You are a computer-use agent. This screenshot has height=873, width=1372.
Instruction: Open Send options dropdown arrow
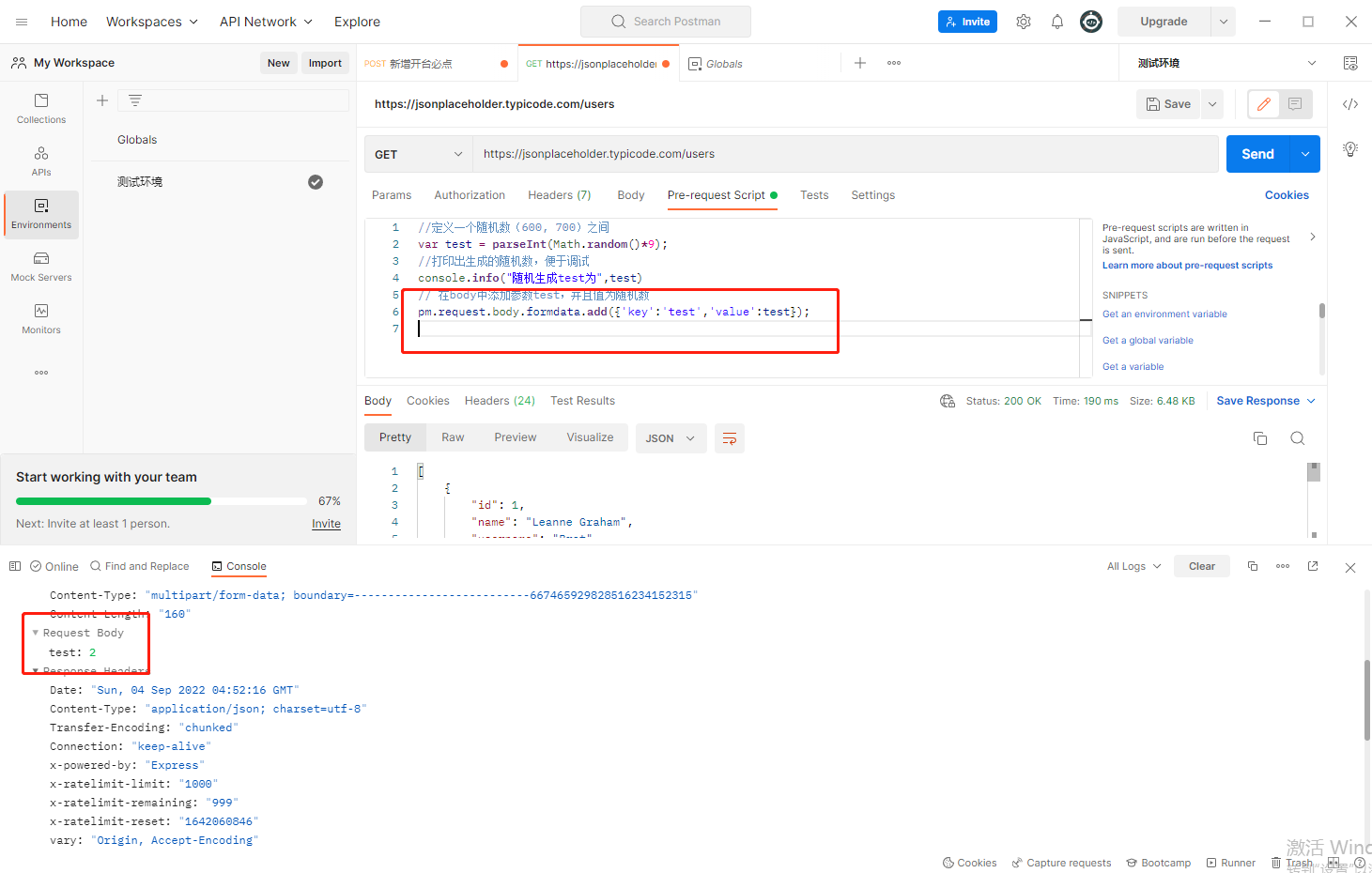pyautogui.click(x=1305, y=154)
